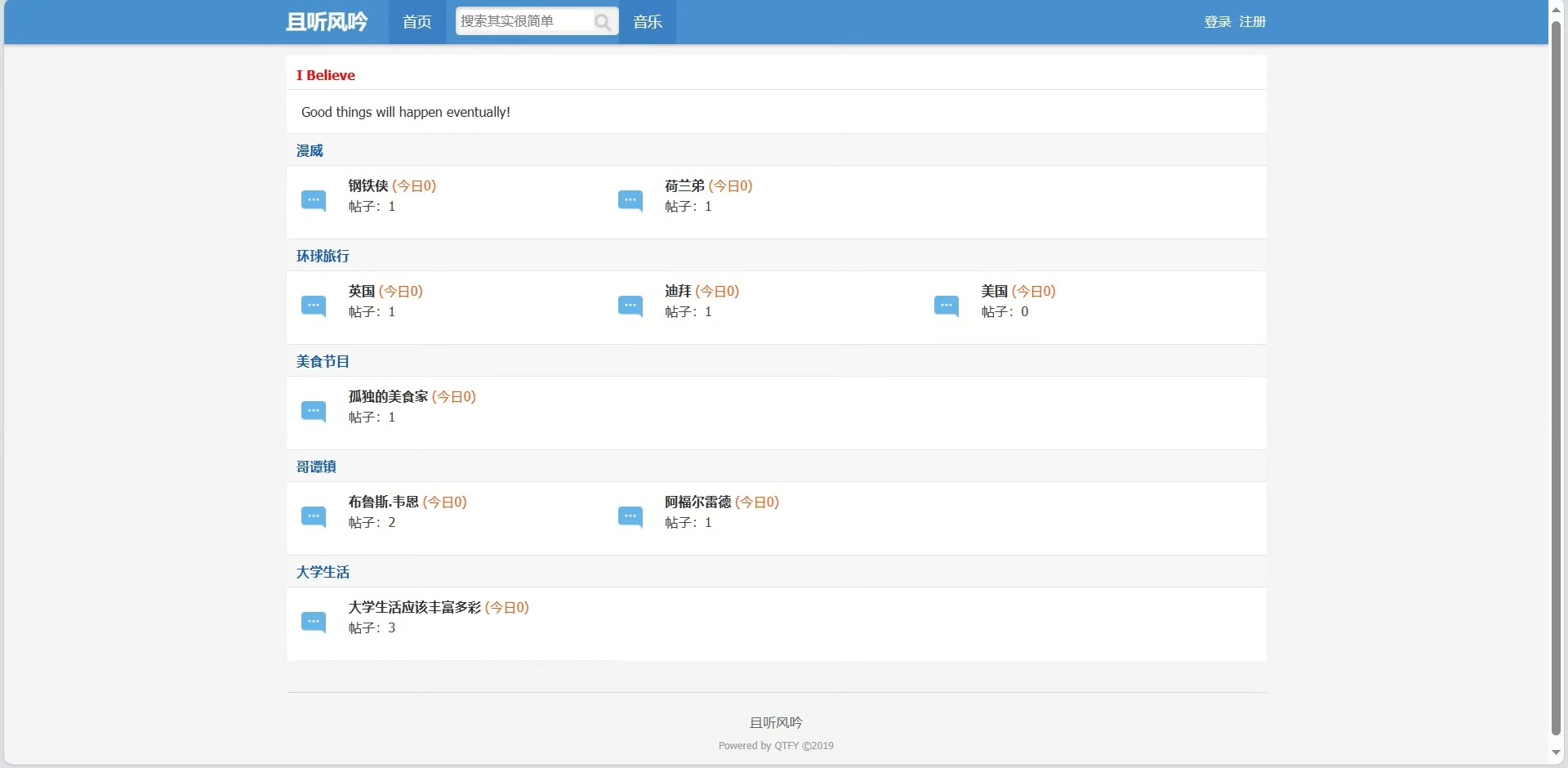Screen dimensions: 1568x768
Task: Click the 注册 link
Action: (x=1253, y=22)
